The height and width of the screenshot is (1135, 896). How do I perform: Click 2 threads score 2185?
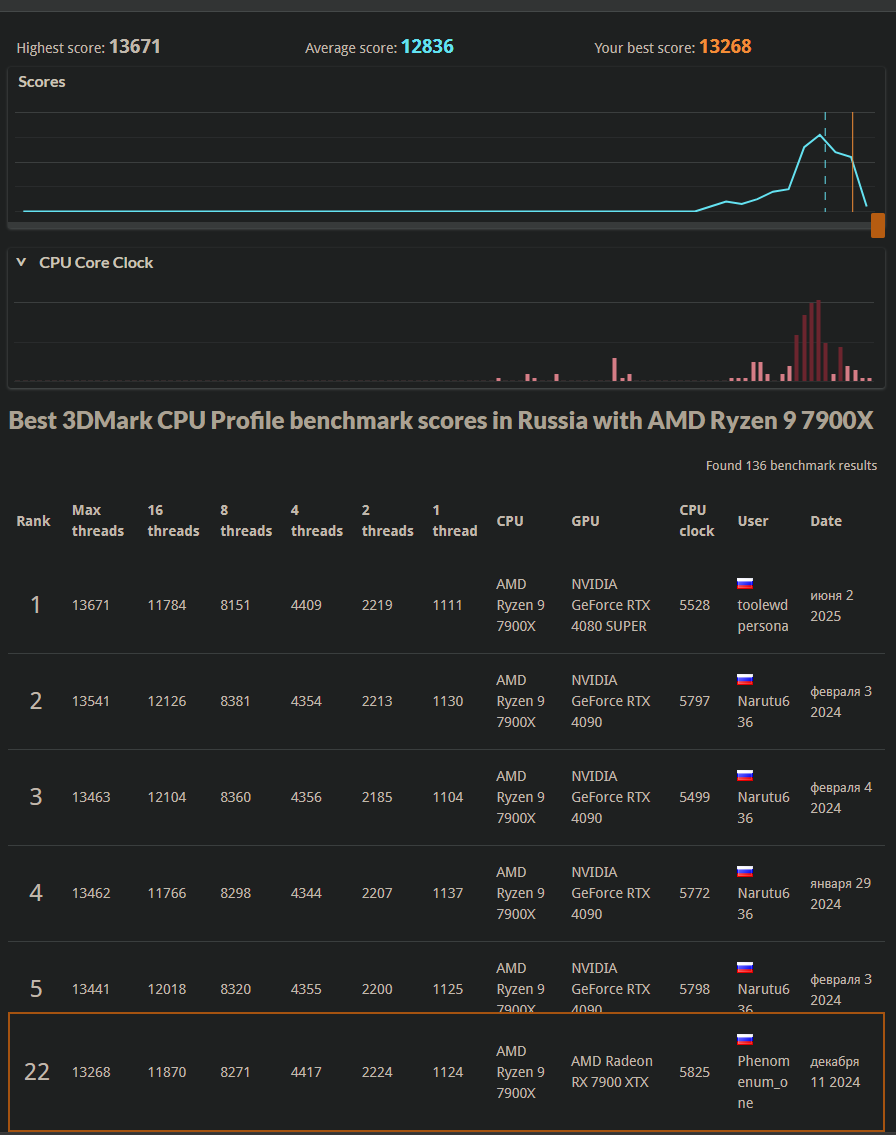point(377,797)
